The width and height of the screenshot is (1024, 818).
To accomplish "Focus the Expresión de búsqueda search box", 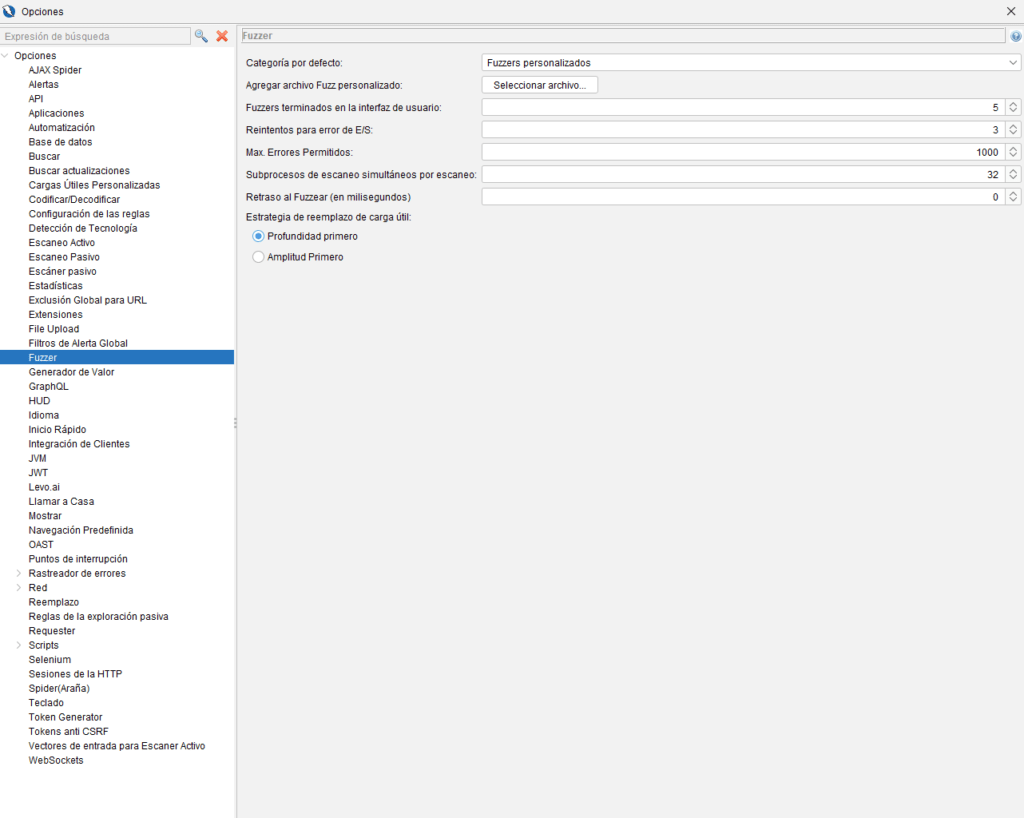I will [x=96, y=36].
